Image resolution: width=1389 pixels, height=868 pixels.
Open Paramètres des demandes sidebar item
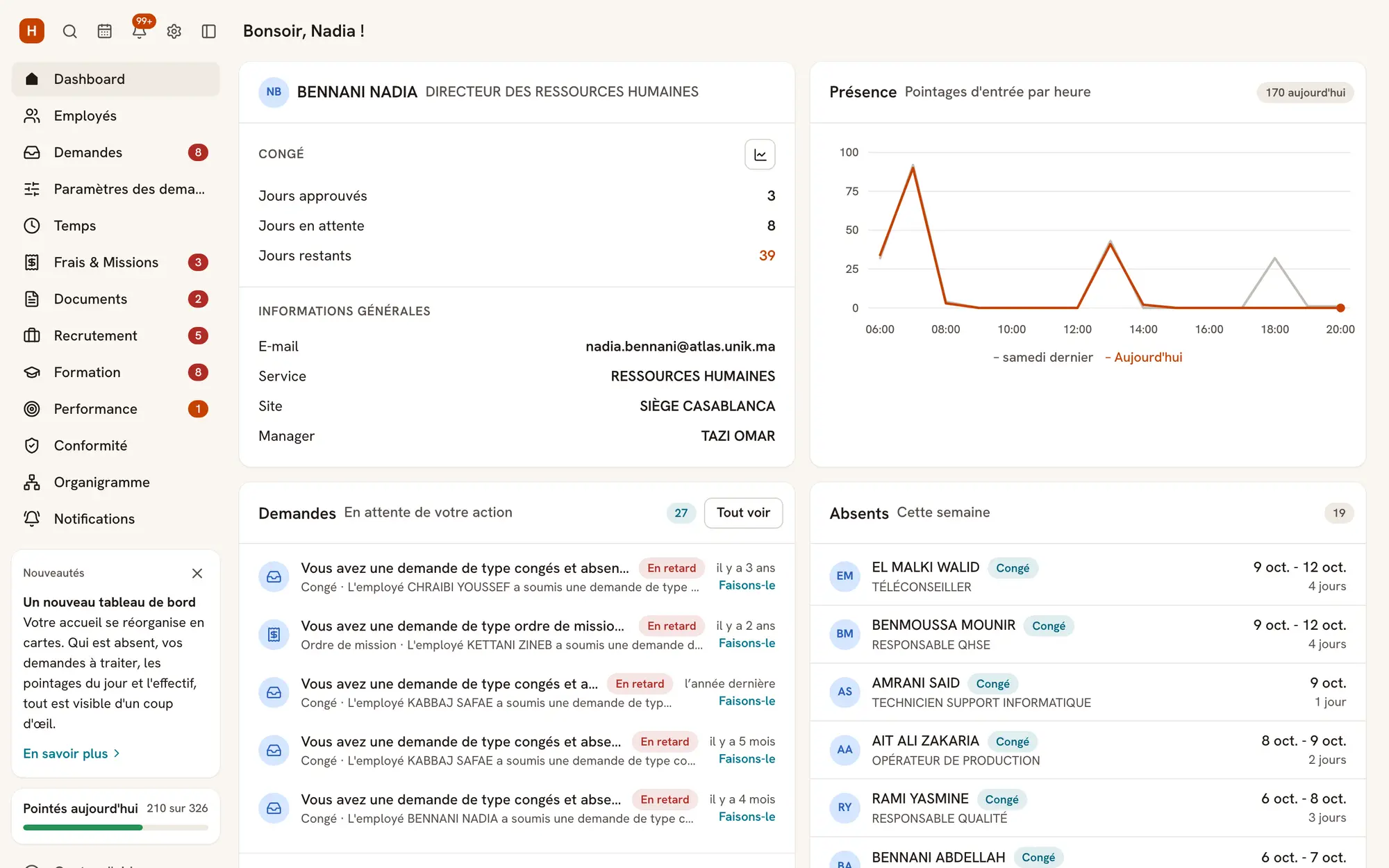116,189
